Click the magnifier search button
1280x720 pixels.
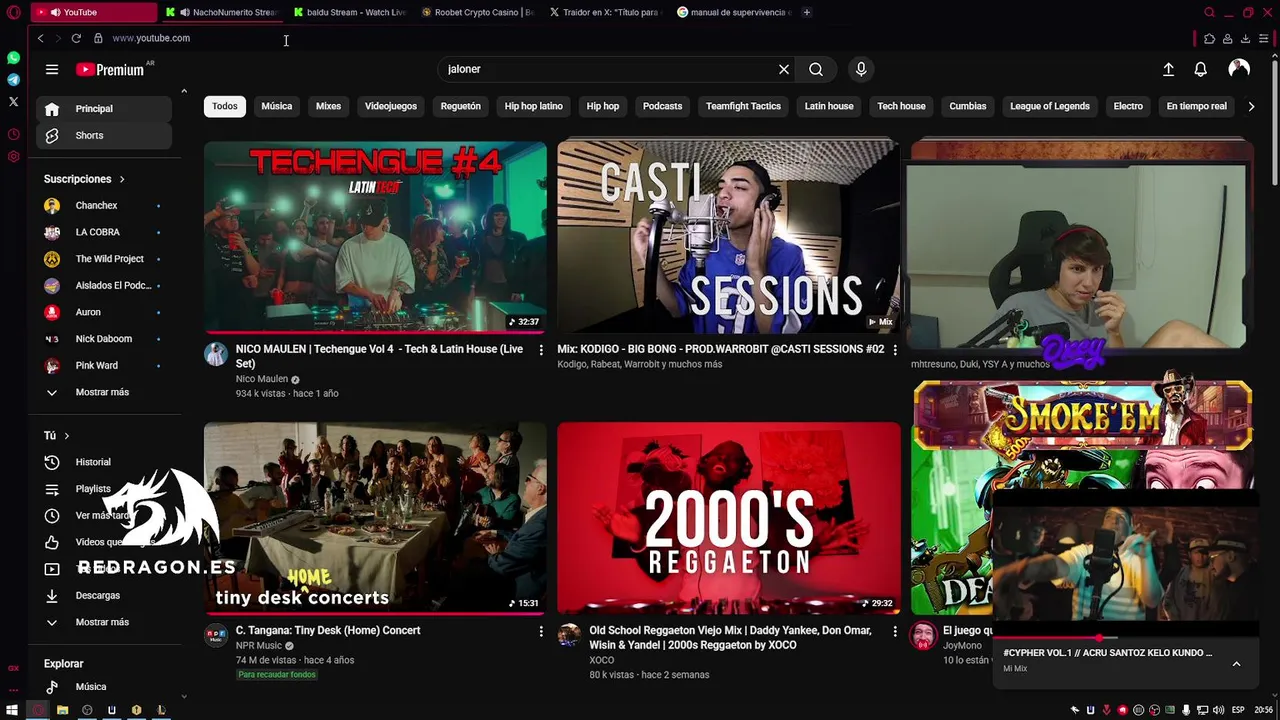coord(816,69)
